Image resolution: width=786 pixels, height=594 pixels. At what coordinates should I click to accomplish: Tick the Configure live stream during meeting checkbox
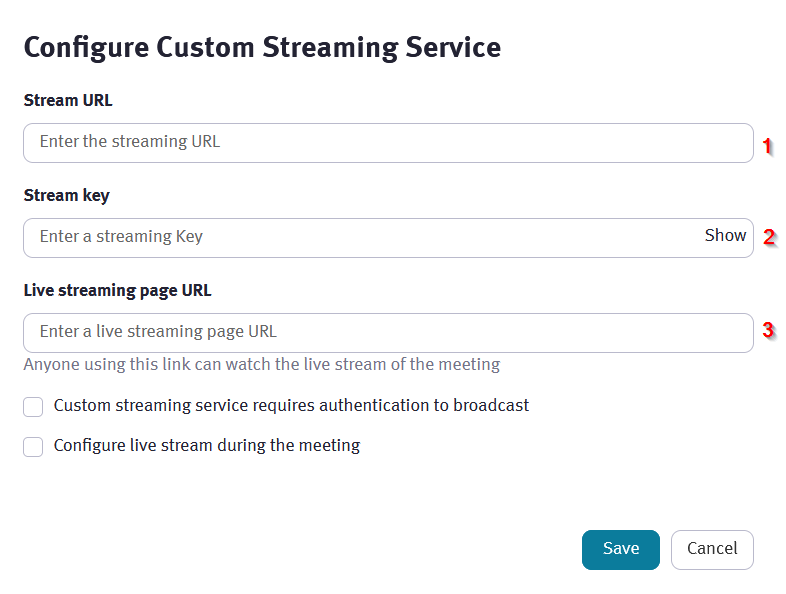[x=34, y=447]
